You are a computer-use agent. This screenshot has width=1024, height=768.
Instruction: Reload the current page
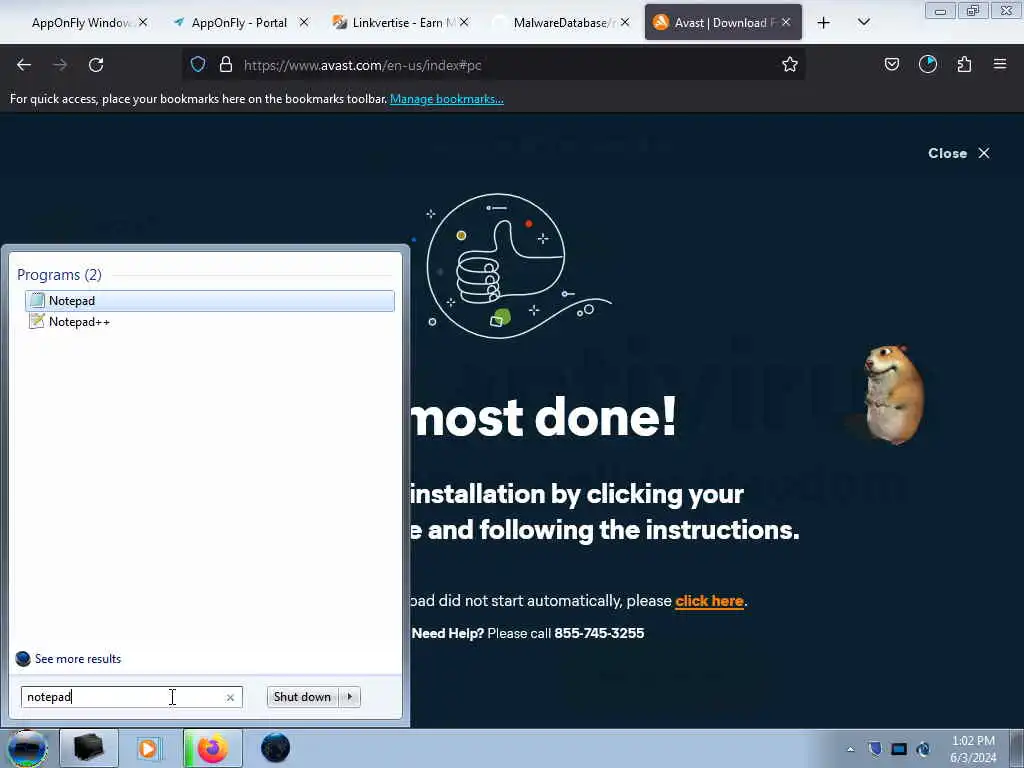[96, 65]
